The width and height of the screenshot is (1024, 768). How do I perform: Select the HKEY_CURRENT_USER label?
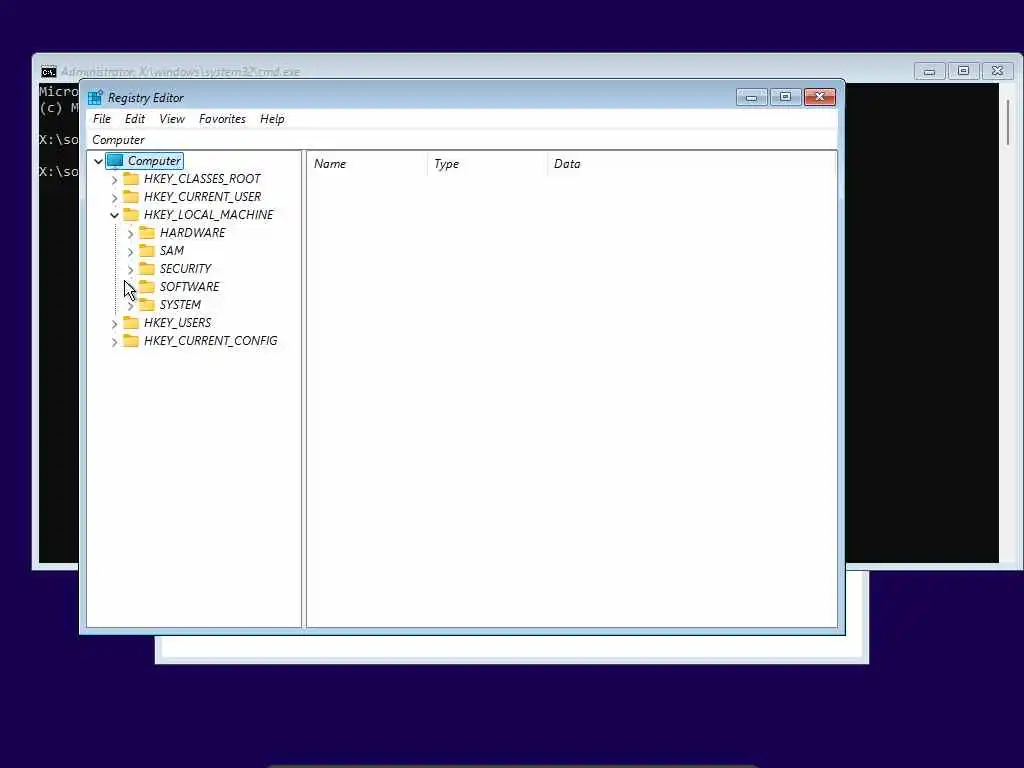[202, 197]
